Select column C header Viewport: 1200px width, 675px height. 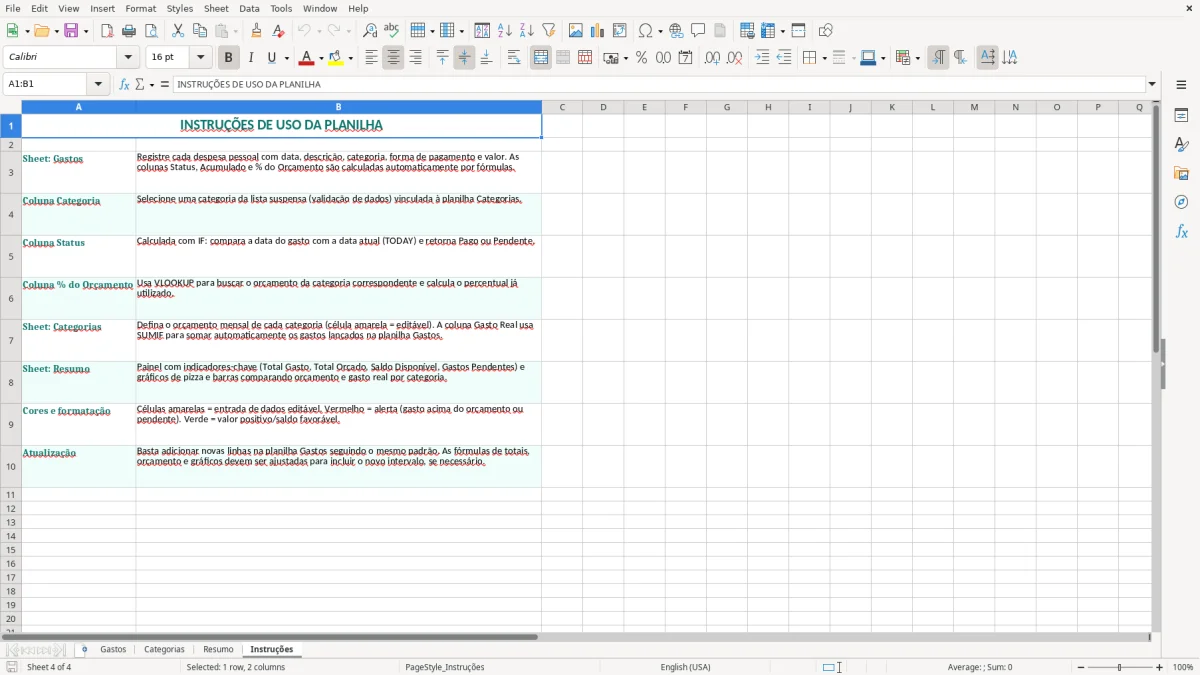coord(562,107)
